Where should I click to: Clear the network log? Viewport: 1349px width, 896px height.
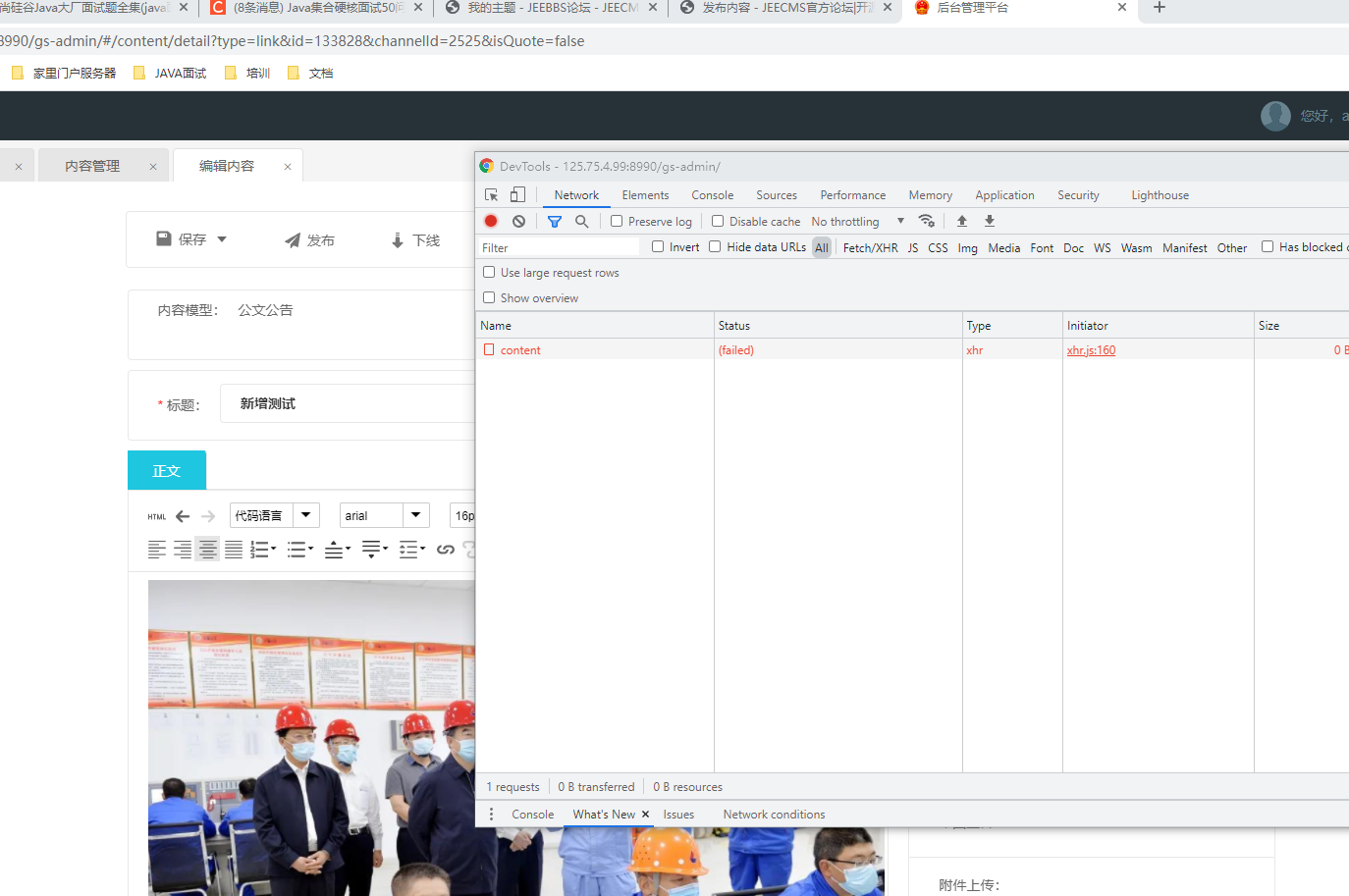(x=518, y=221)
